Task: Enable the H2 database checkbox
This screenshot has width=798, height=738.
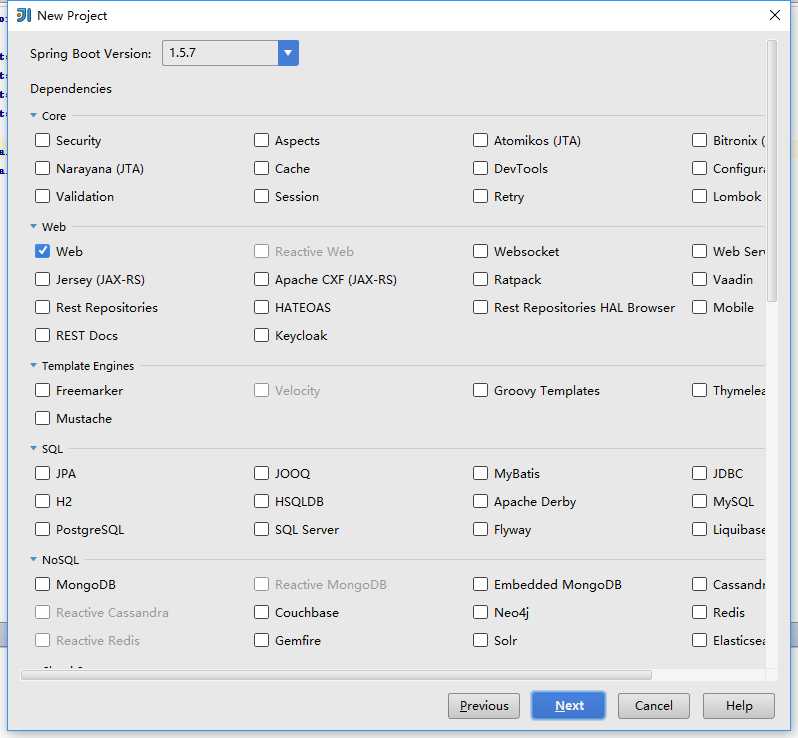Action: click(x=42, y=501)
